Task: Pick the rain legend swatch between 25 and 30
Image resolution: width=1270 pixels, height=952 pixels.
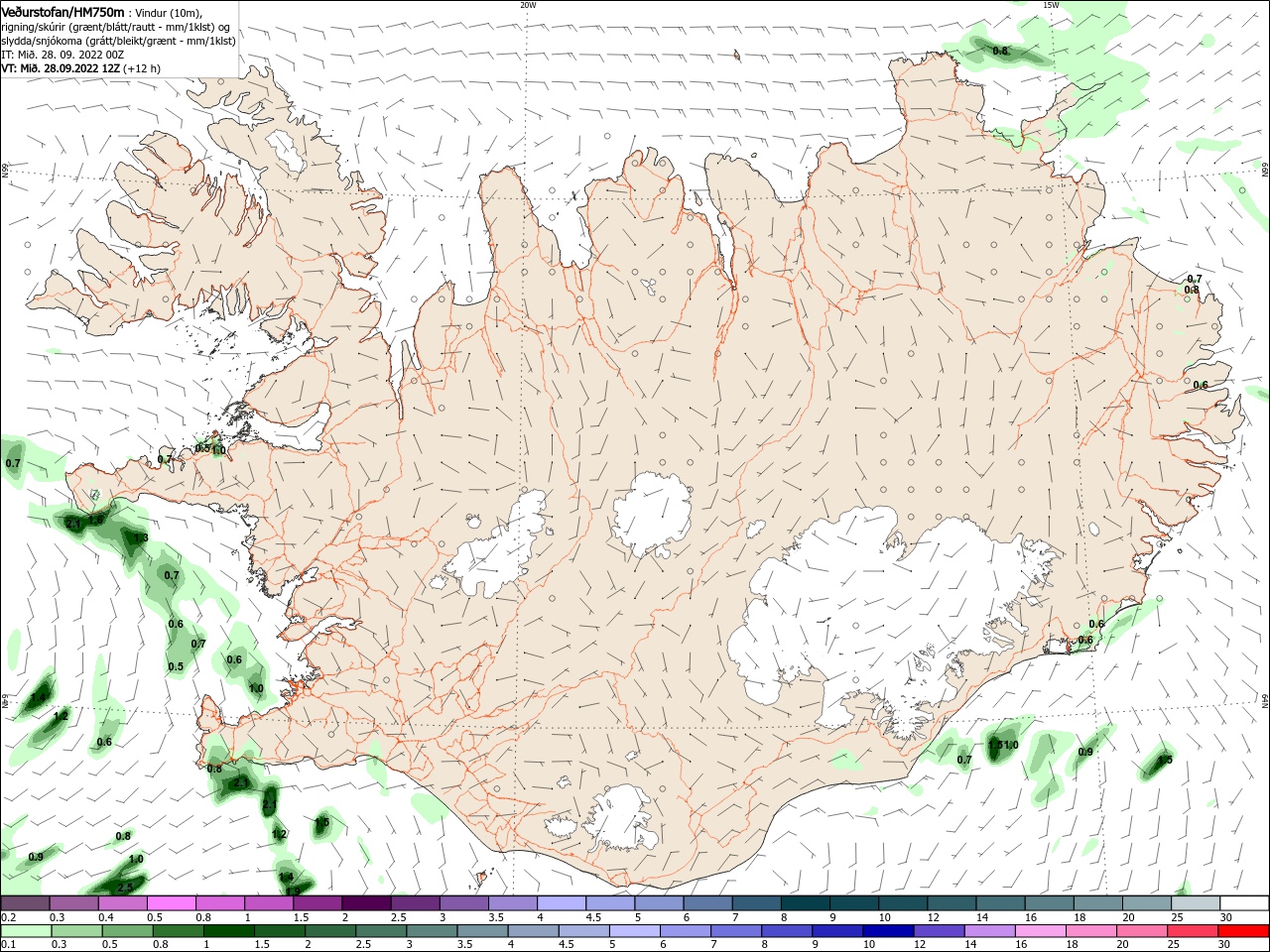Action: point(1193,930)
